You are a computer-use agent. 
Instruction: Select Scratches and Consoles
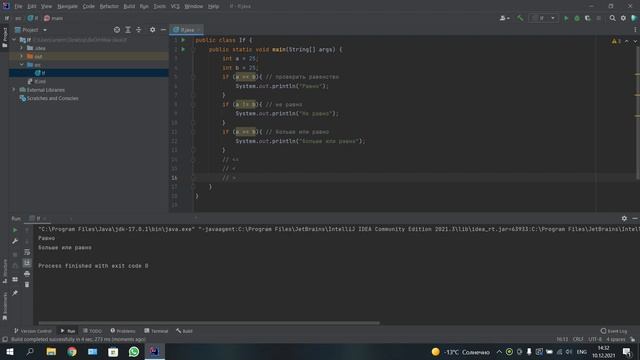tap(49, 98)
